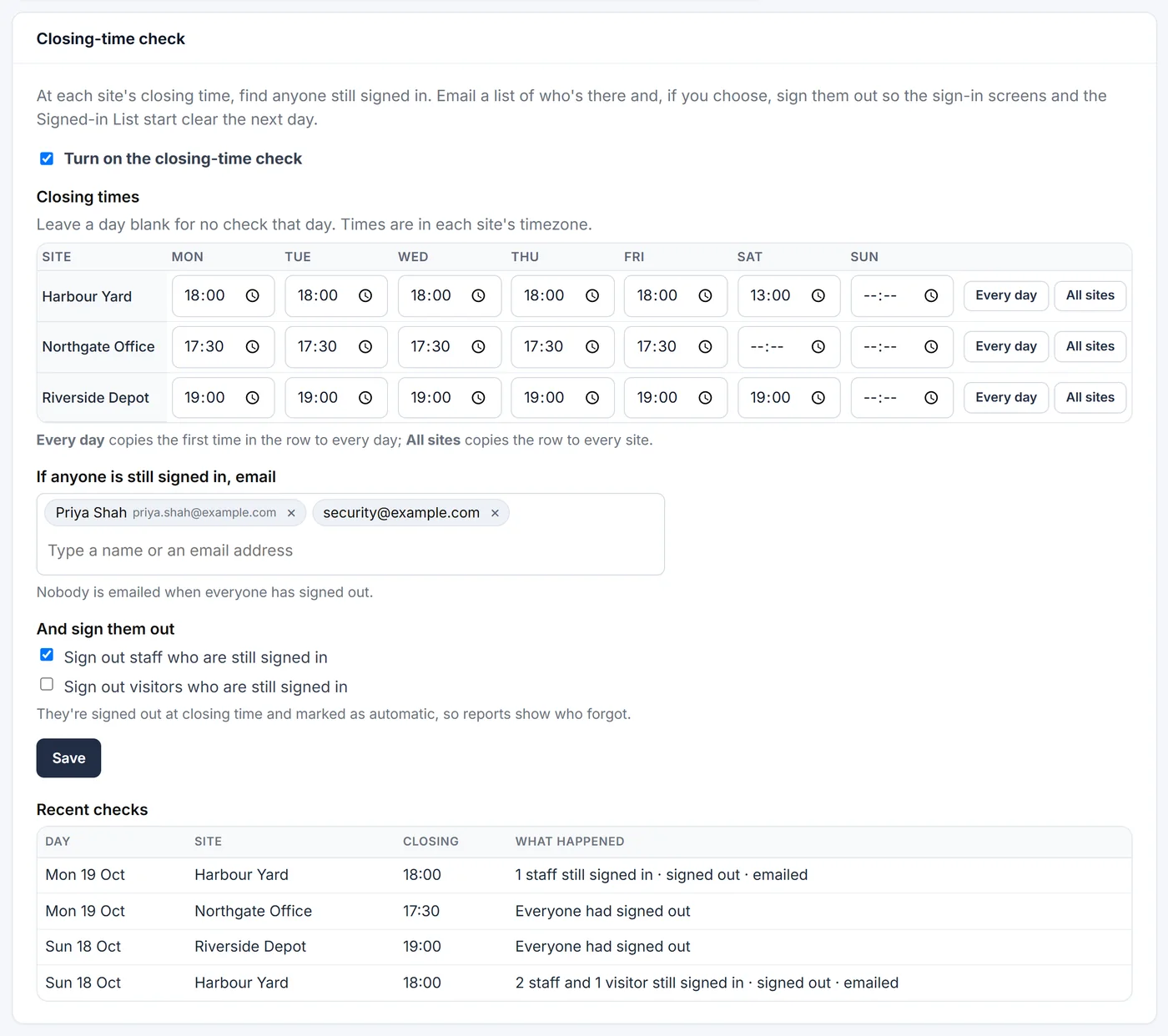Remove Priya Shah from email recipients

291,513
